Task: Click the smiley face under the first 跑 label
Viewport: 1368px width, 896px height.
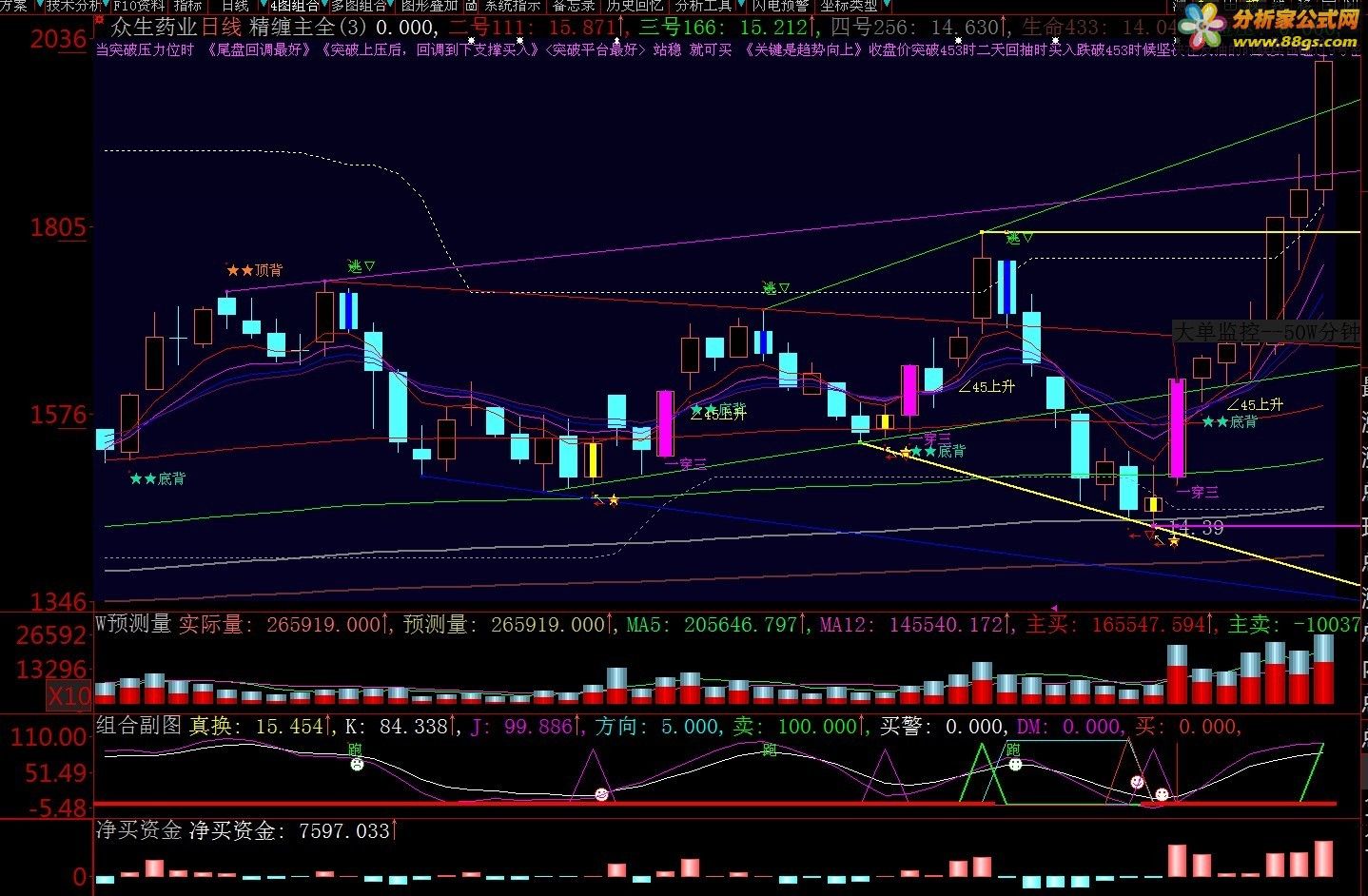Action: [x=357, y=764]
